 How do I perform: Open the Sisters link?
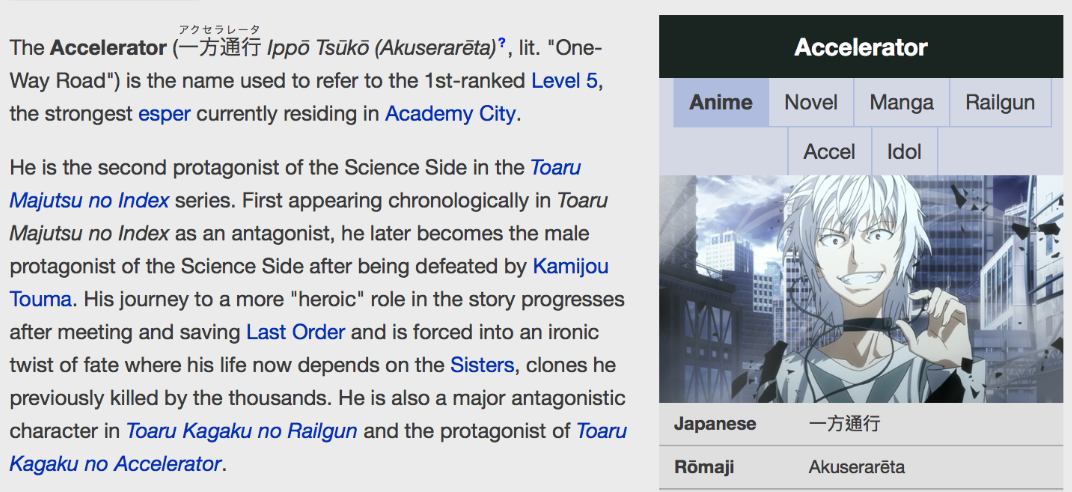482,365
